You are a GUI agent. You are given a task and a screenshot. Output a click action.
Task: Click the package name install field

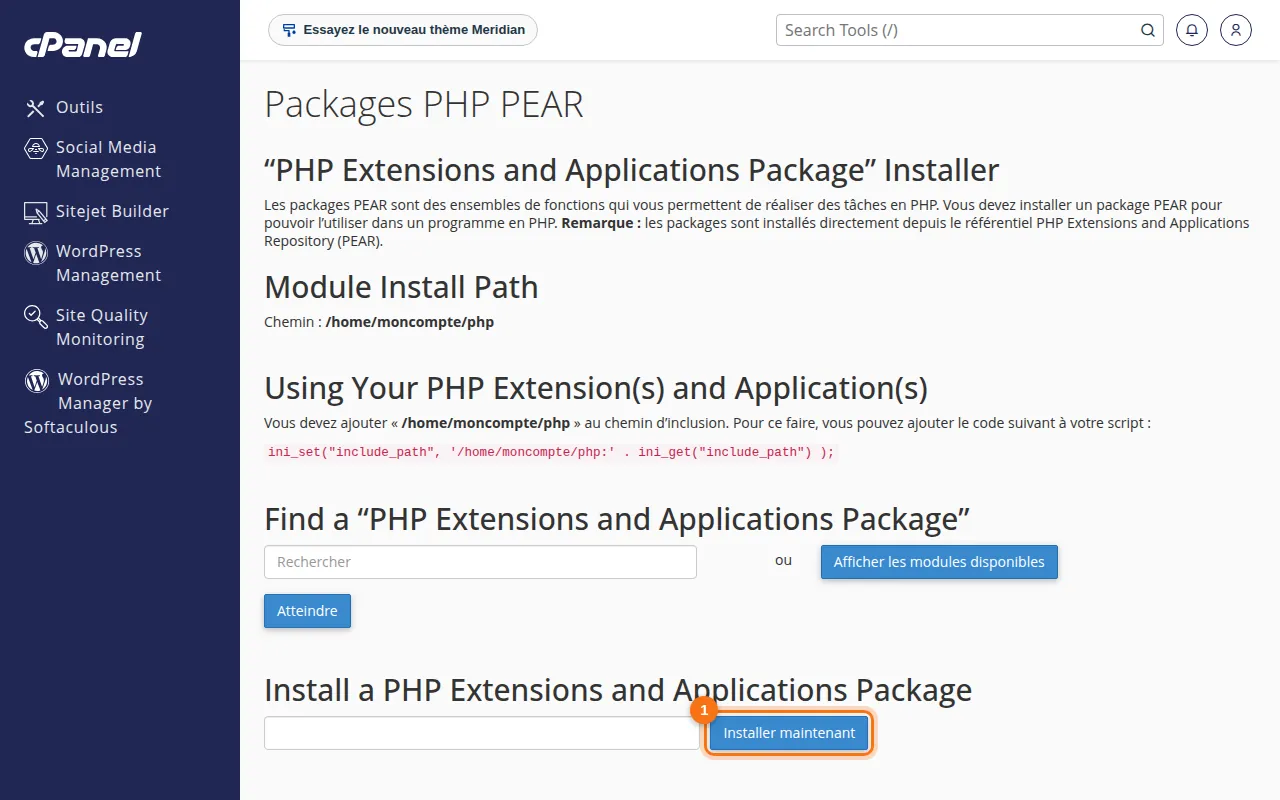[x=482, y=733]
